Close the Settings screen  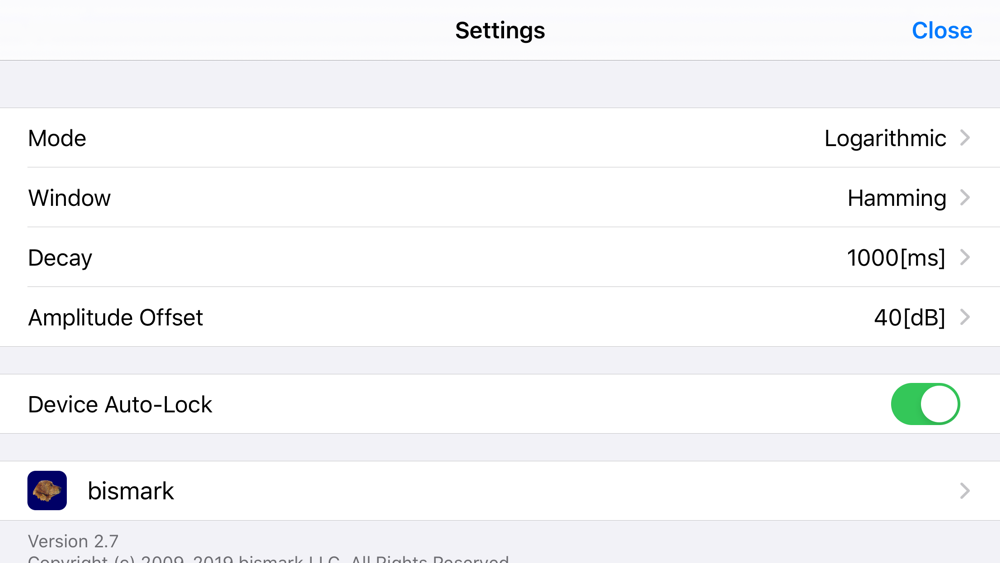tap(941, 30)
